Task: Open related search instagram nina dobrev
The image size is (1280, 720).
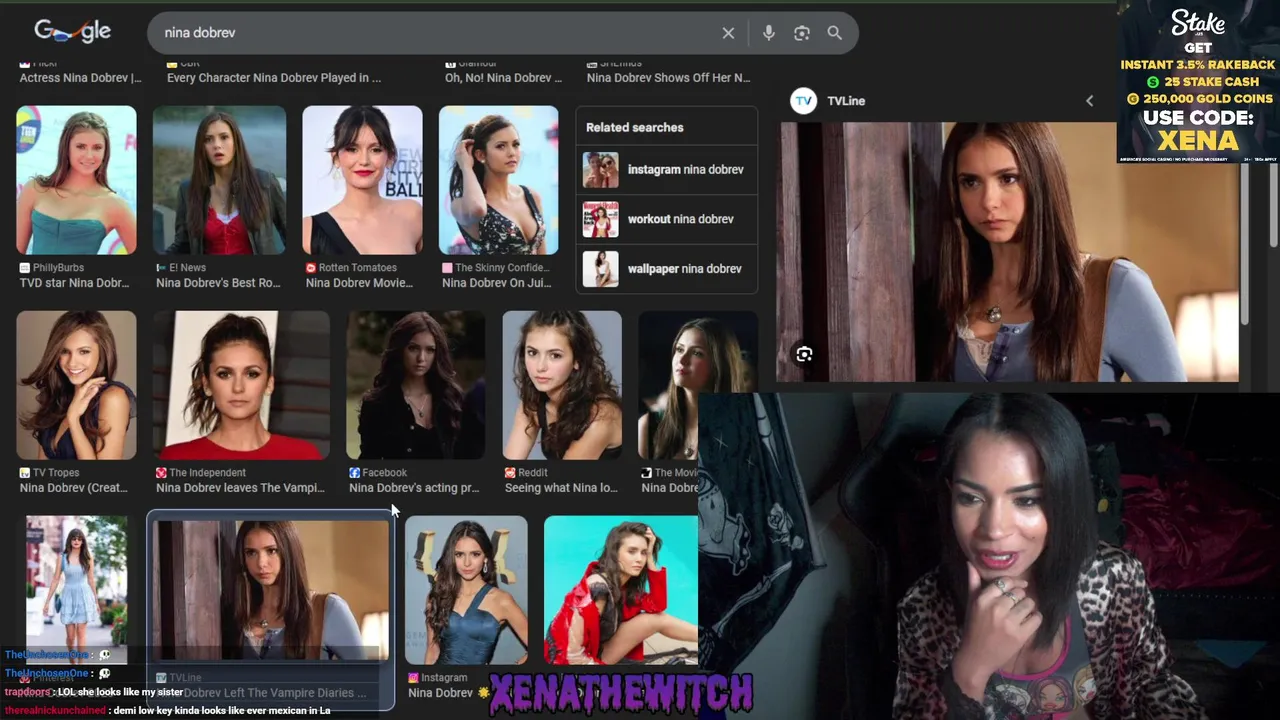Action: (x=666, y=170)
